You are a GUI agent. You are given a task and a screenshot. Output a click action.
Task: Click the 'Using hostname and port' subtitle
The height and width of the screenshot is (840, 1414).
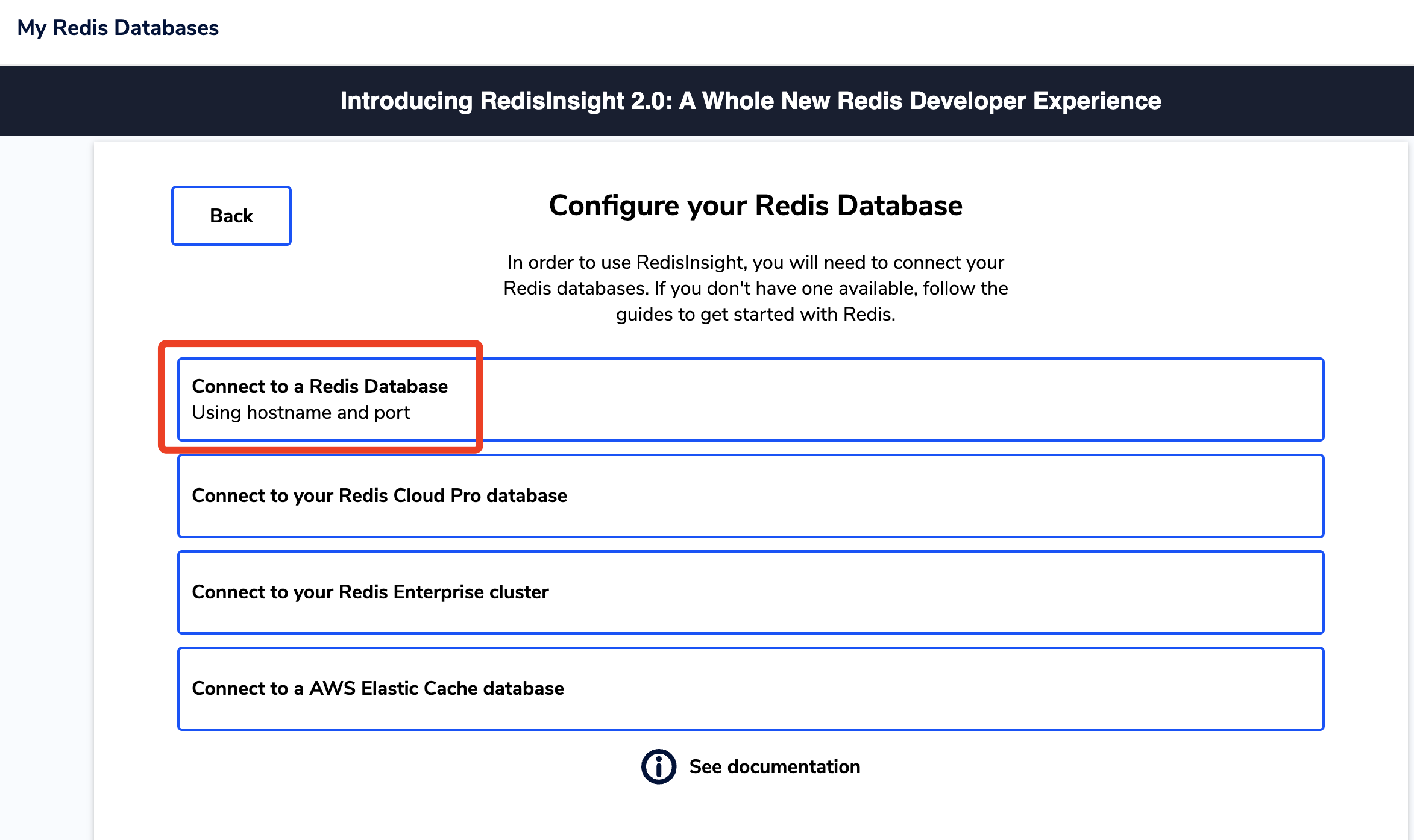click(301, 413)
